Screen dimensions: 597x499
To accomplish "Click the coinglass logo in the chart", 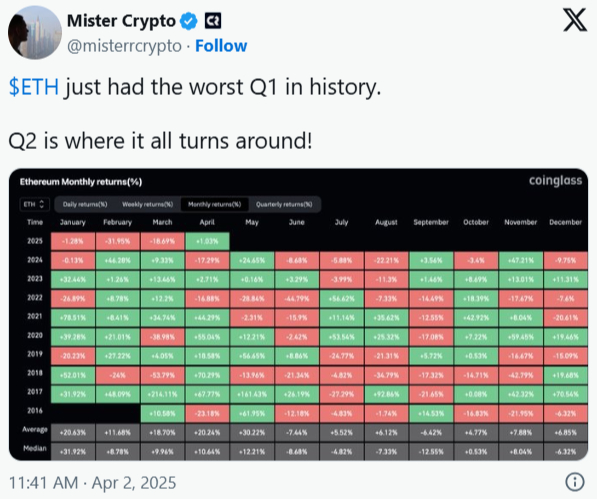I will tap(555, 180).
